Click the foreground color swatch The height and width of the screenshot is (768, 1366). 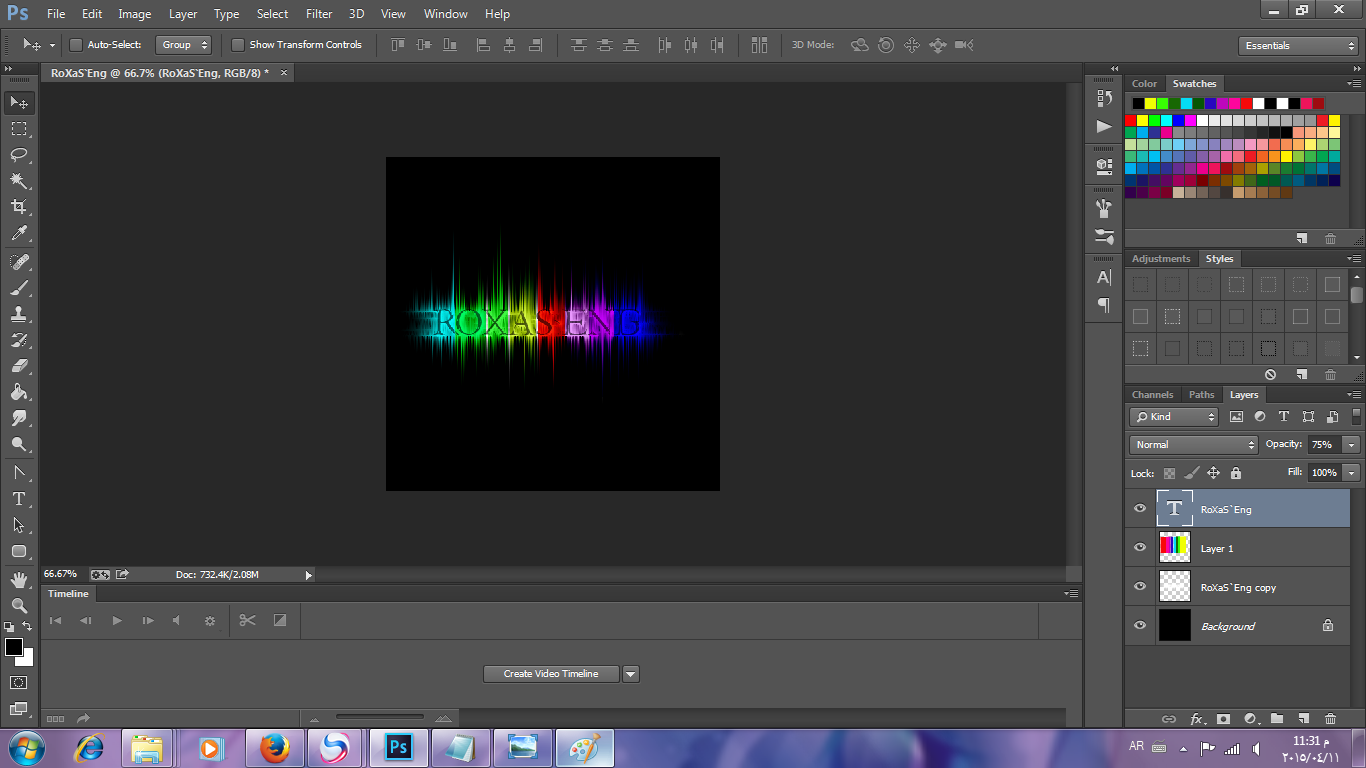pos(14,648)
